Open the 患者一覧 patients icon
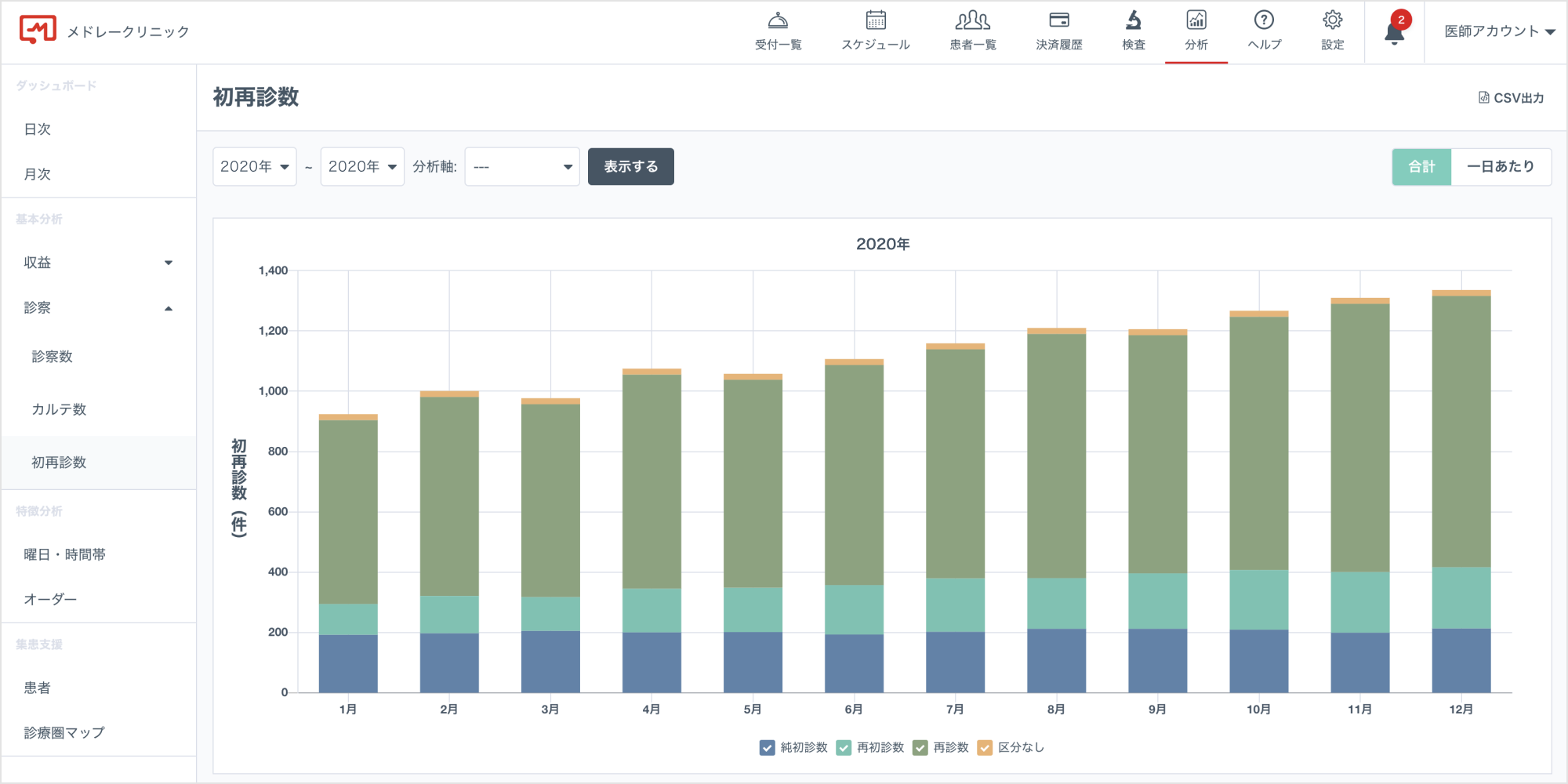 [972, 22]
